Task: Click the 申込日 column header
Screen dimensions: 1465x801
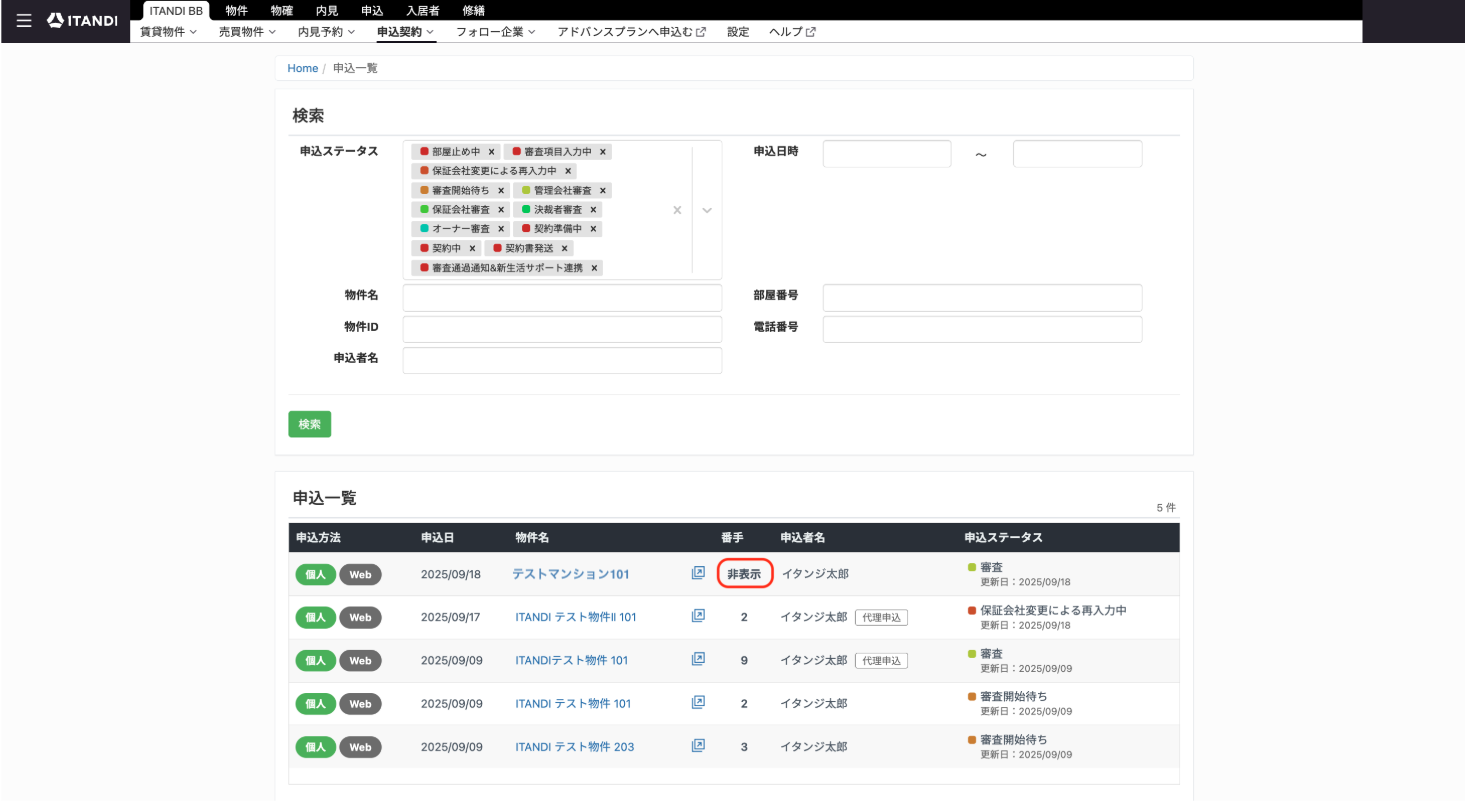Action: [x=437, y=537]
